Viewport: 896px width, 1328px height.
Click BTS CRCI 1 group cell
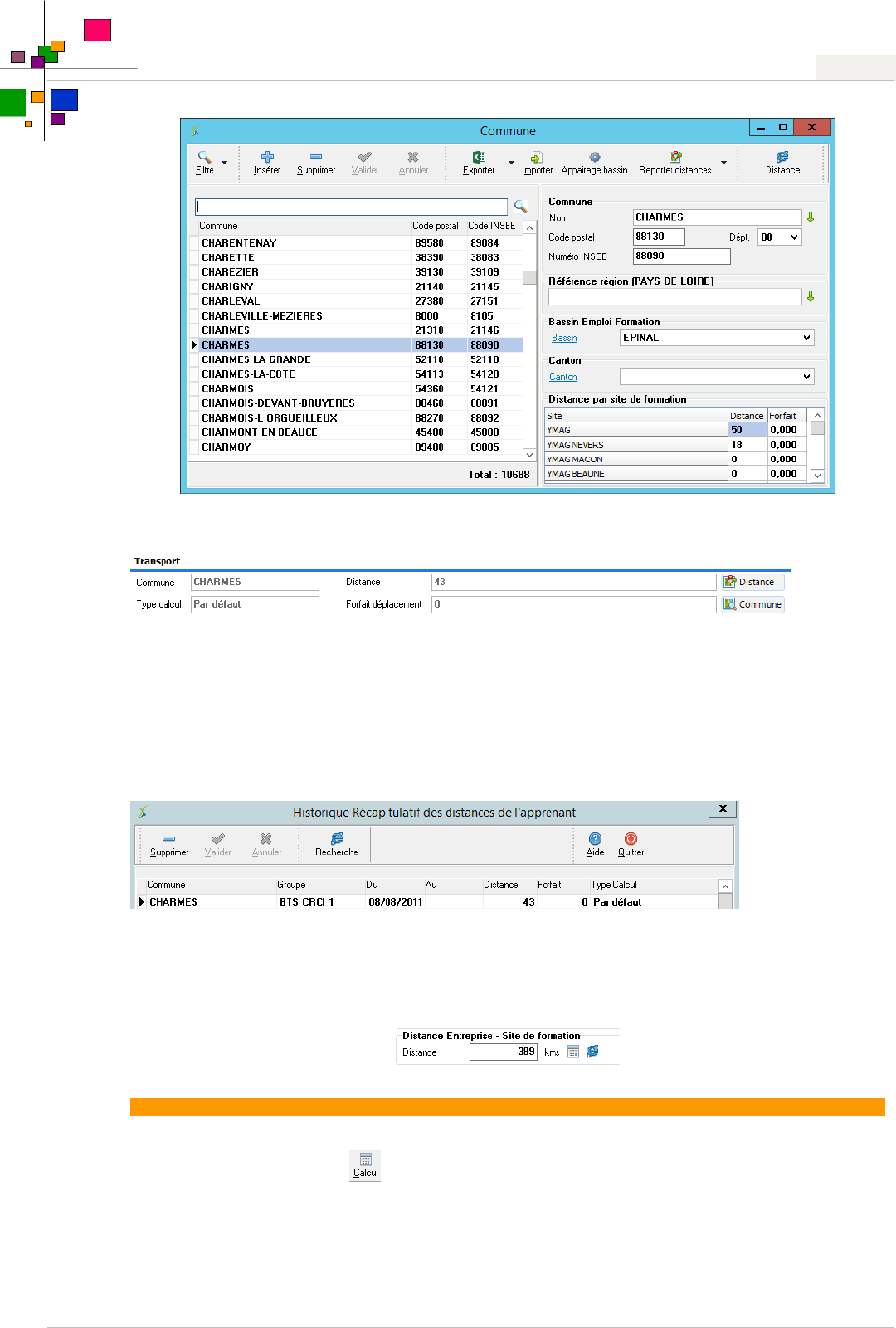pyautogui.click(x=320, y=902)
